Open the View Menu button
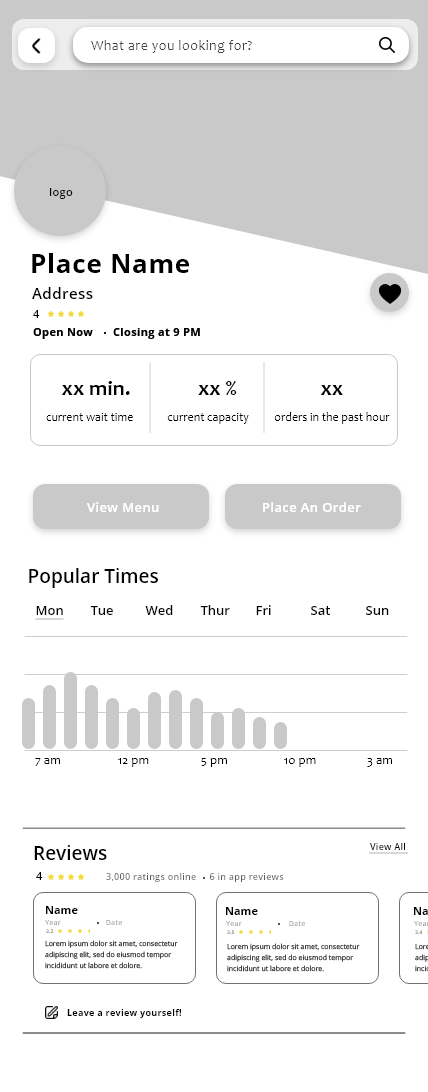Screen dimensions: 428x1092 pyautogui.click(x=121, y=506)
